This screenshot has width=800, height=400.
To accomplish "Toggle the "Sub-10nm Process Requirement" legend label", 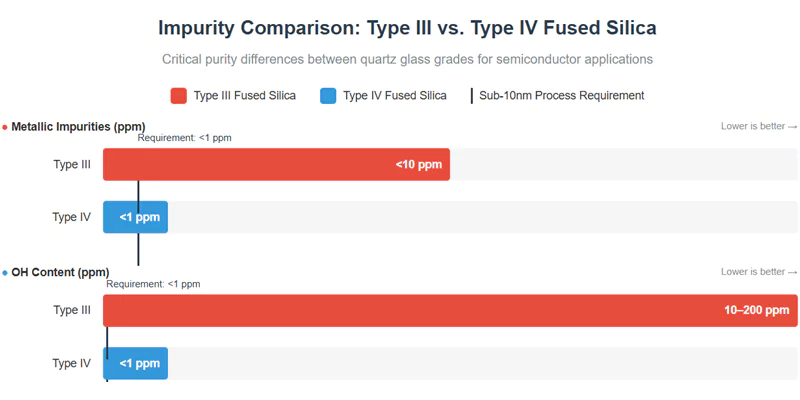I will point(561,96).
